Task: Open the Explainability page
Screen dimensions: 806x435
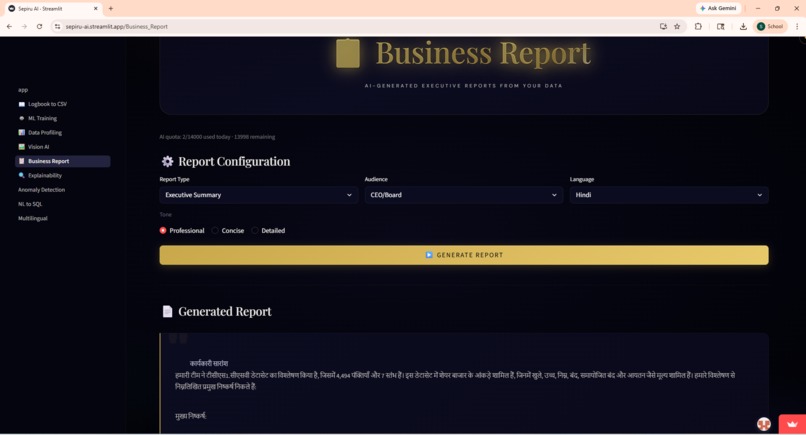Action: click(45, 175)
